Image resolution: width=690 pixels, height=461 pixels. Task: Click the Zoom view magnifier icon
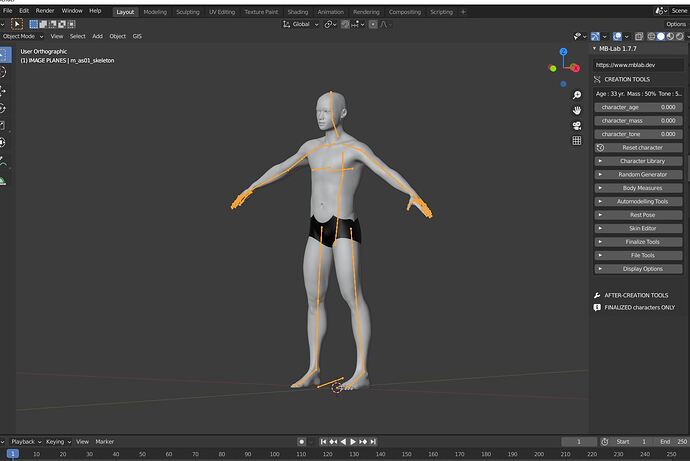pyautogui.click(x=577, y=95)
